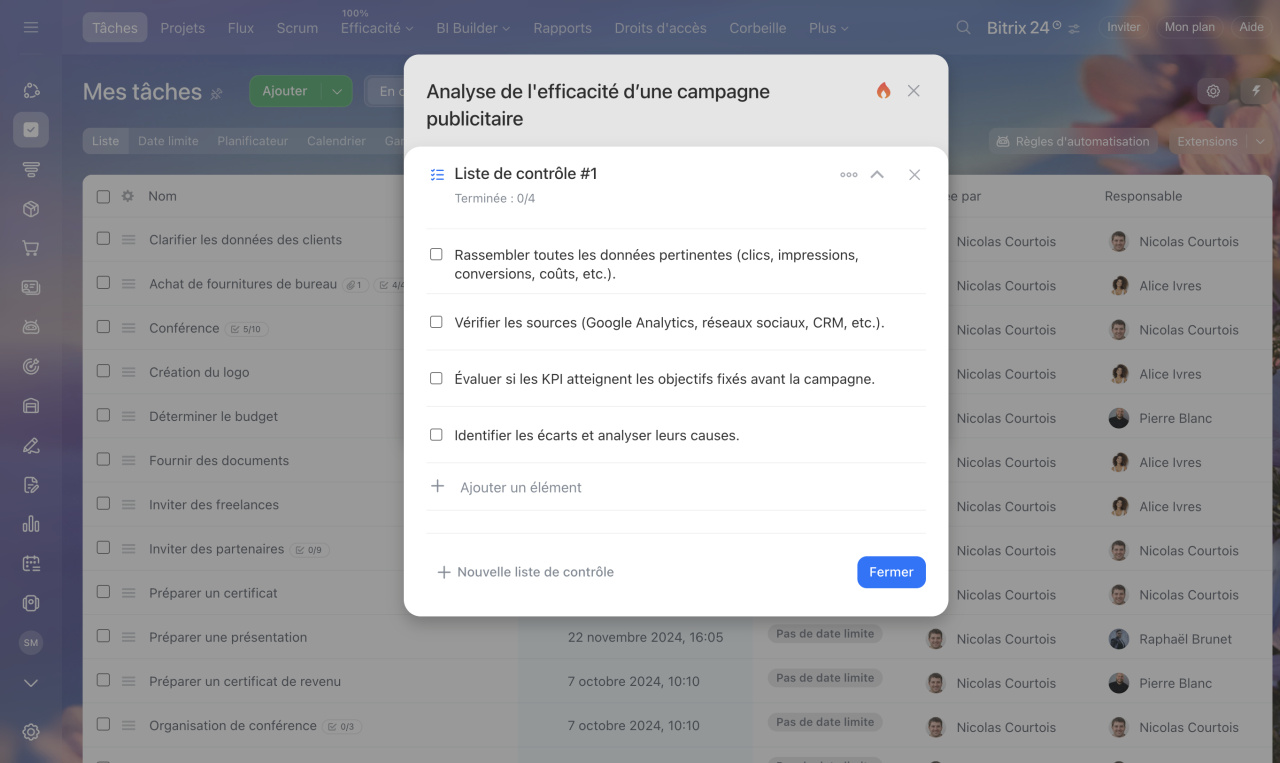The width and height of the screenshot is (1280, 763).
Task: Click the Mon plan button
Action: (x=1189, y=27)
